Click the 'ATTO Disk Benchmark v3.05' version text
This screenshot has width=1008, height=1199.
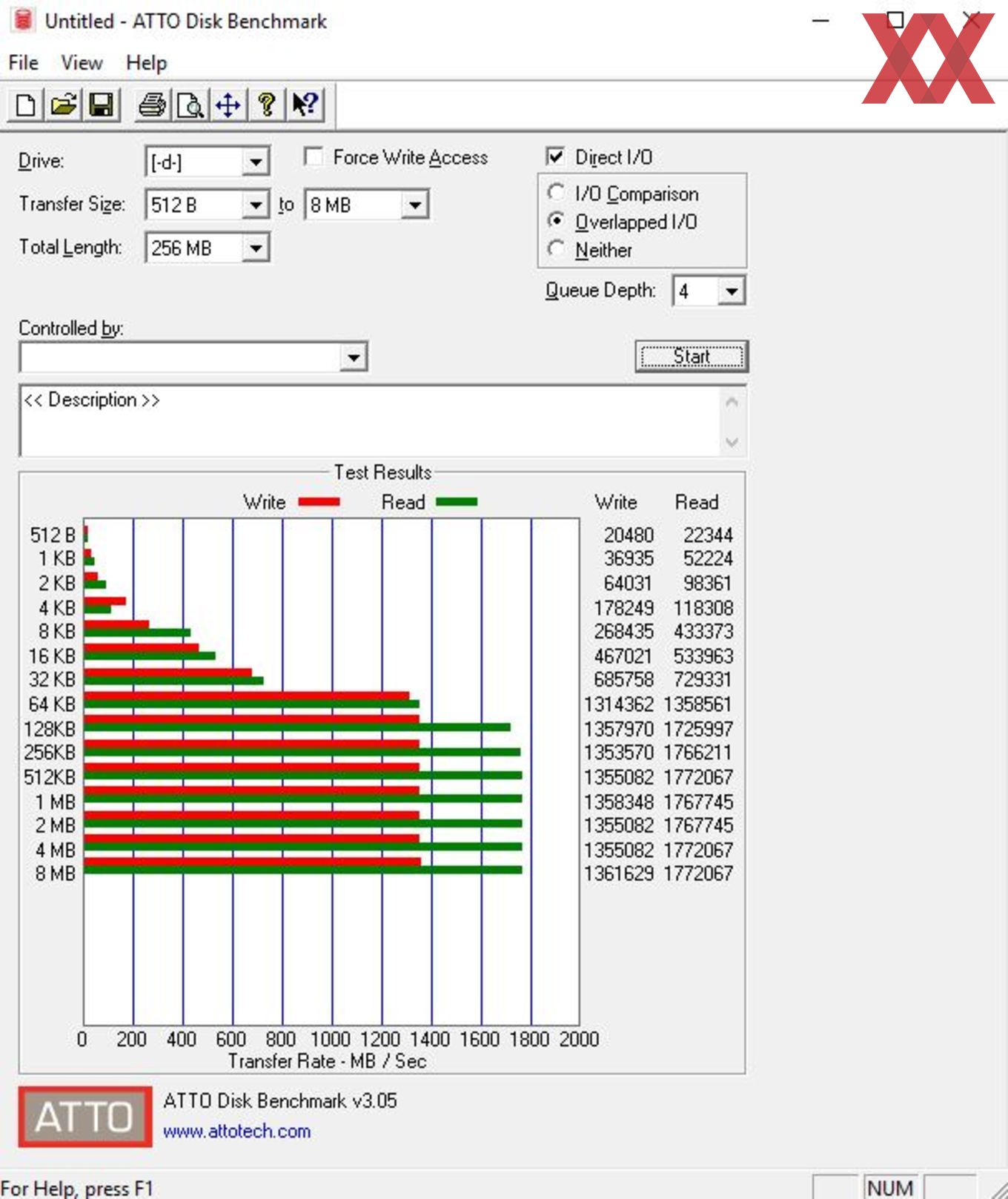(x=280, y=1100)
